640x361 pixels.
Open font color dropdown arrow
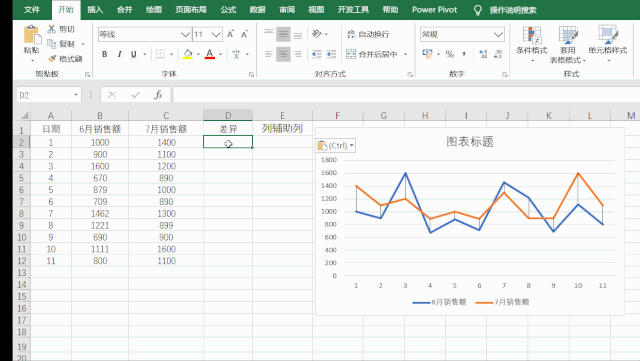tap(220, 54)
